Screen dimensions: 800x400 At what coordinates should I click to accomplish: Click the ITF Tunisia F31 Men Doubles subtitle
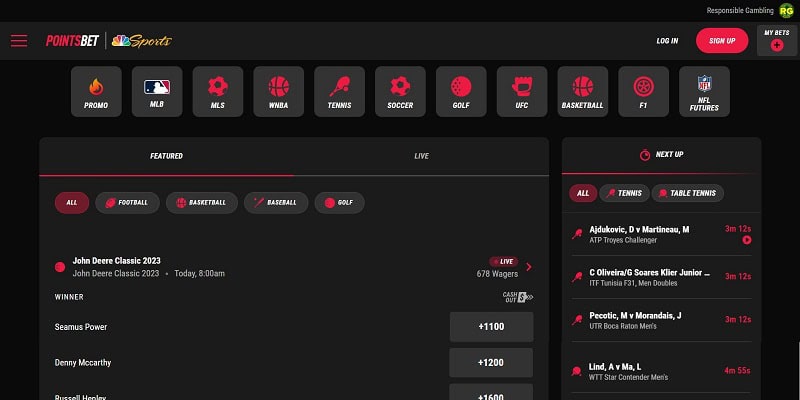633,283
